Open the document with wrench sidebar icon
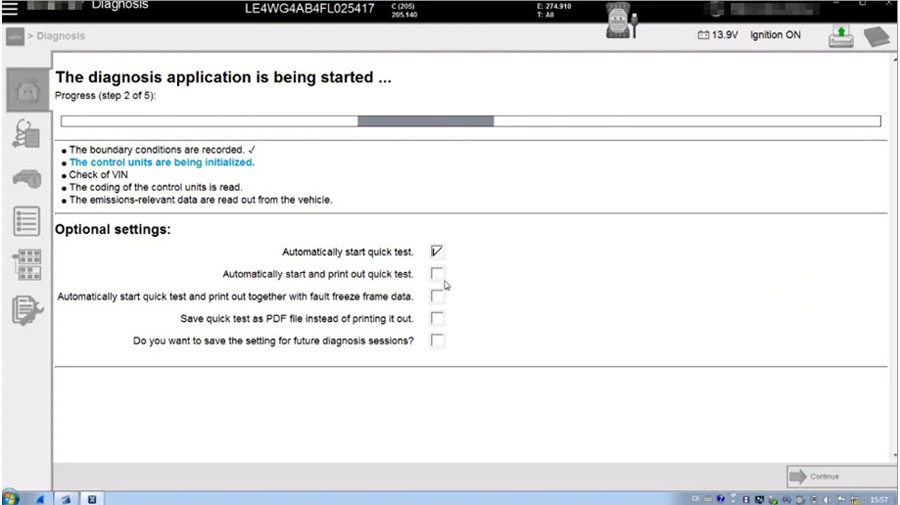 (27, 310)
